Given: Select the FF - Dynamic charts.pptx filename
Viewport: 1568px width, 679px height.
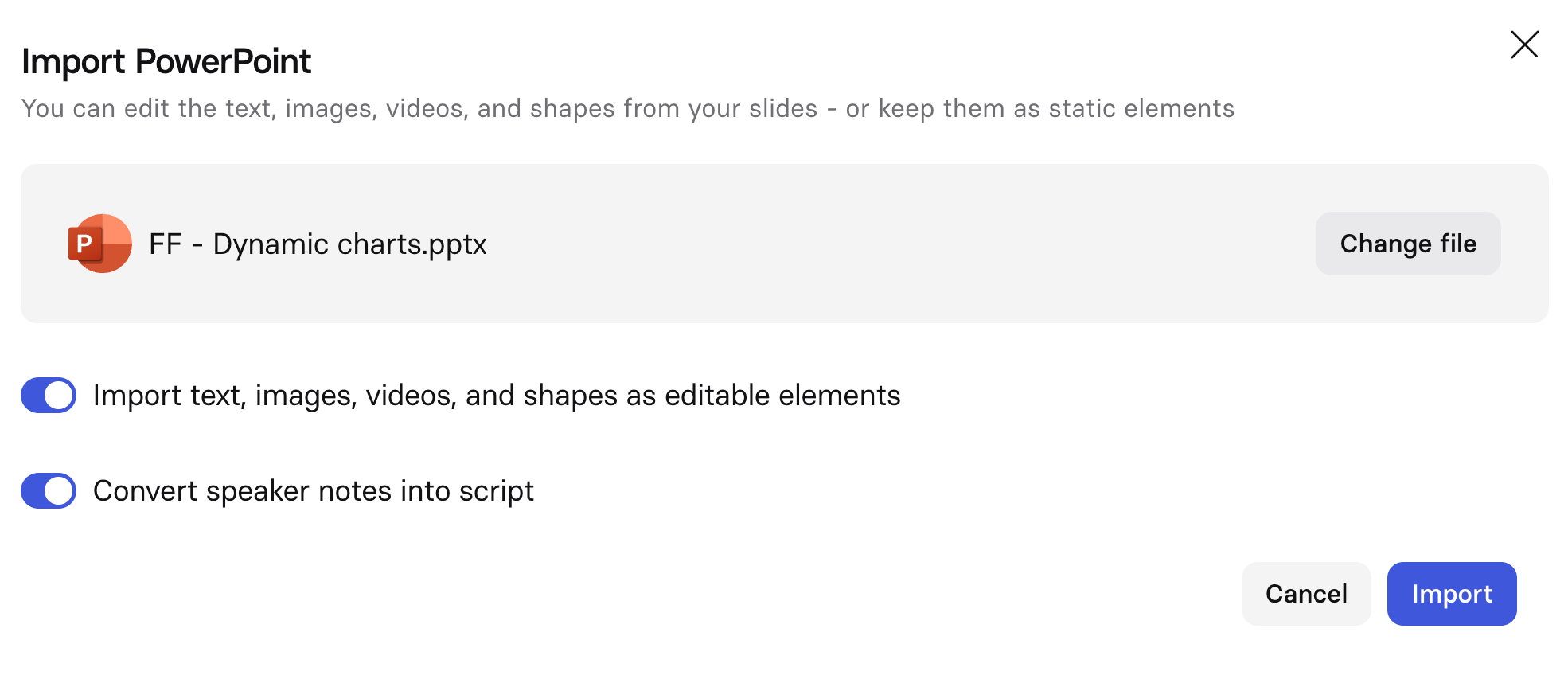Looking at the screenshot, I should [317, 244].
